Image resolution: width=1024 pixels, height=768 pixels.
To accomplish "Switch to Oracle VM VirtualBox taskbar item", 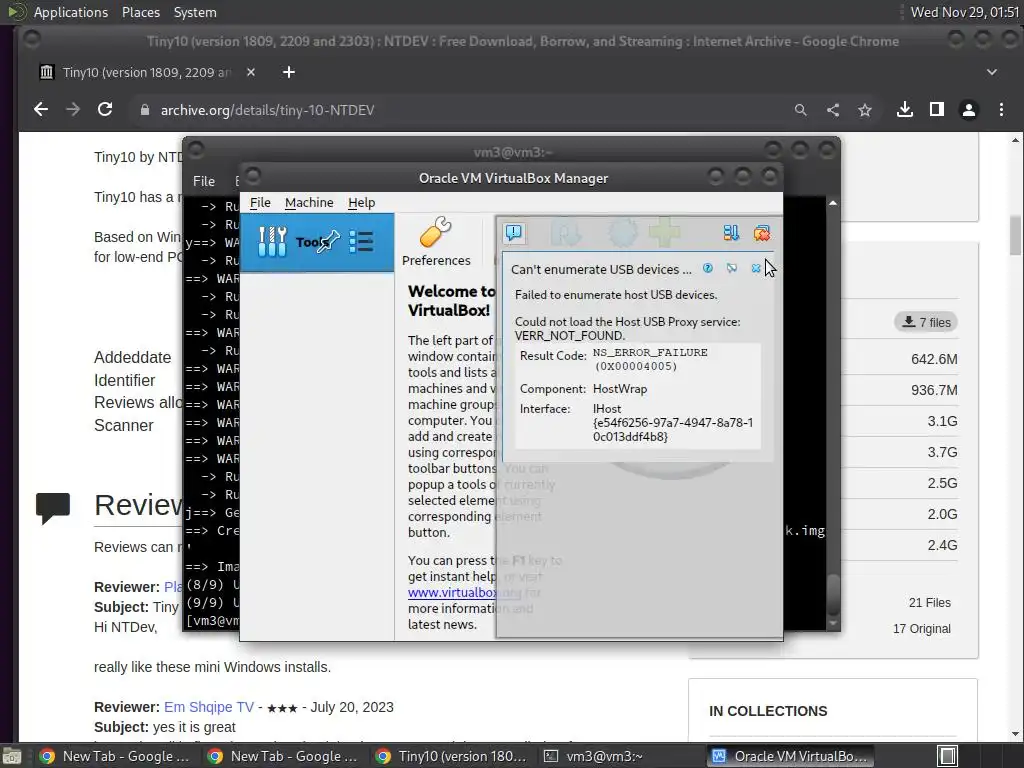I will click(x=788, y=756).
